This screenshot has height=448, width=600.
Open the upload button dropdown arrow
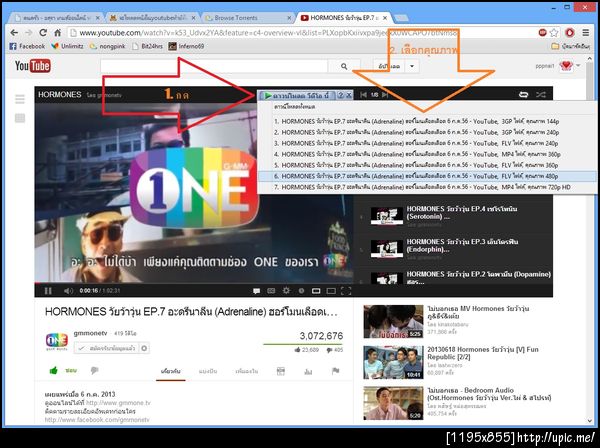click(x=412, y=66)
